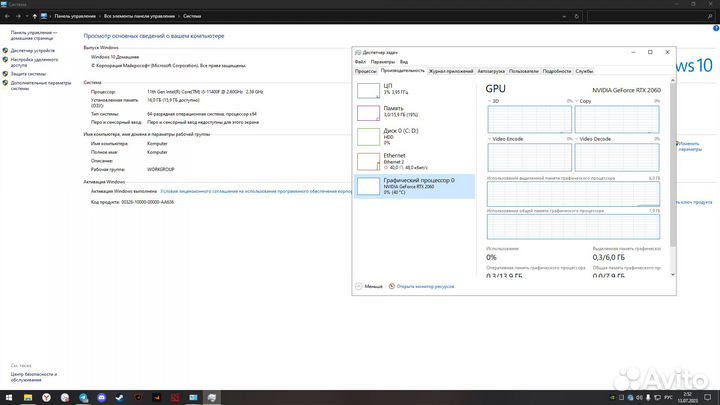The image size is (720, 405).
Task: Click All Control Panel Items breadcrumb
Action: 139,16
